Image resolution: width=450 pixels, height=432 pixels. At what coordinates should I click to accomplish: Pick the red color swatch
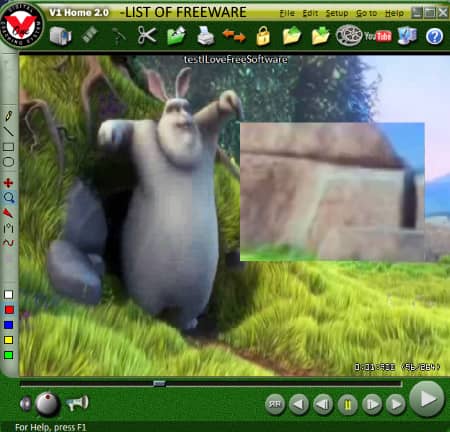tap(9, 310)
